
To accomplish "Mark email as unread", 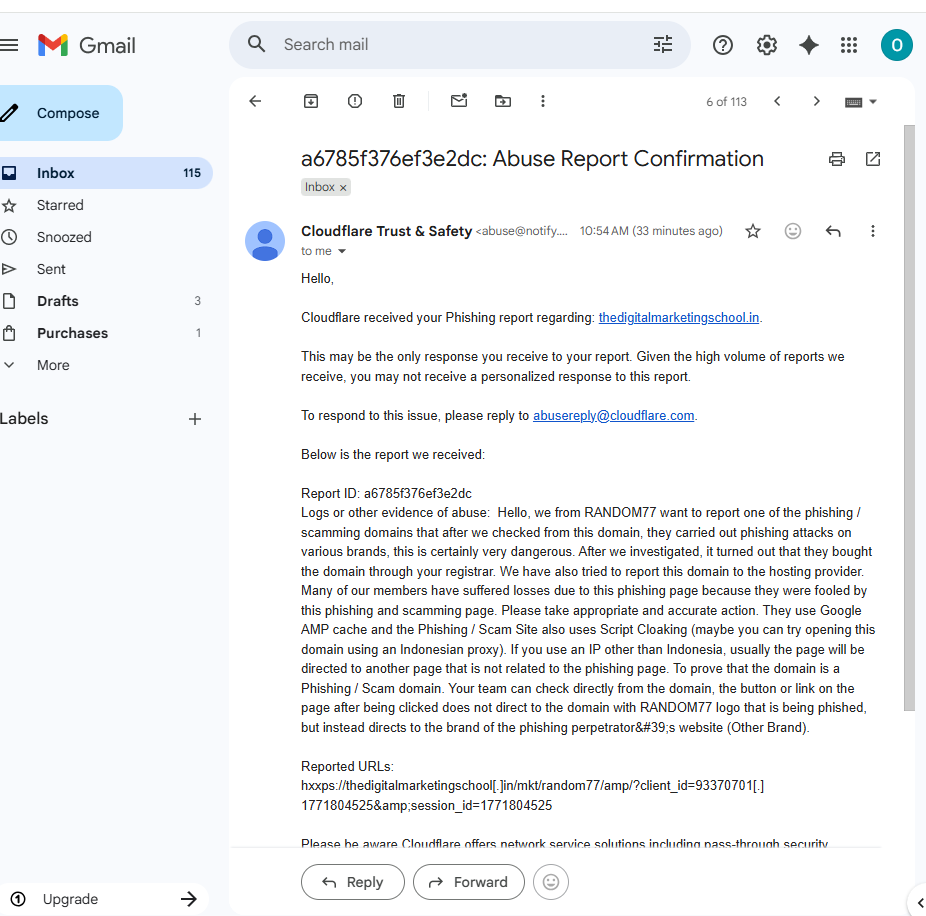I will (459, 100).
